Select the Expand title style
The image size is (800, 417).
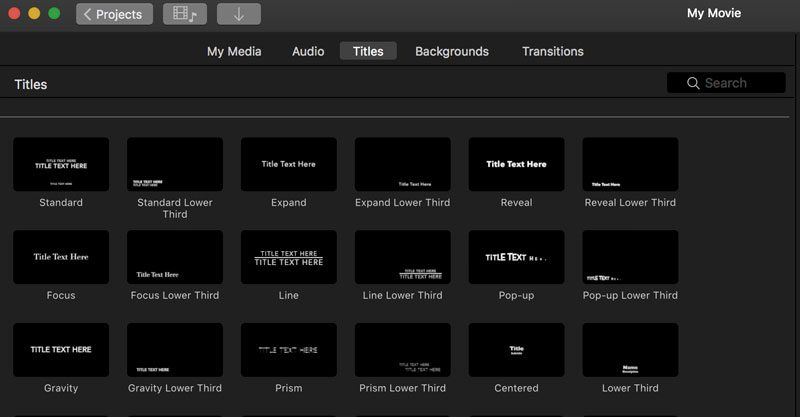[x=289, y=164]
